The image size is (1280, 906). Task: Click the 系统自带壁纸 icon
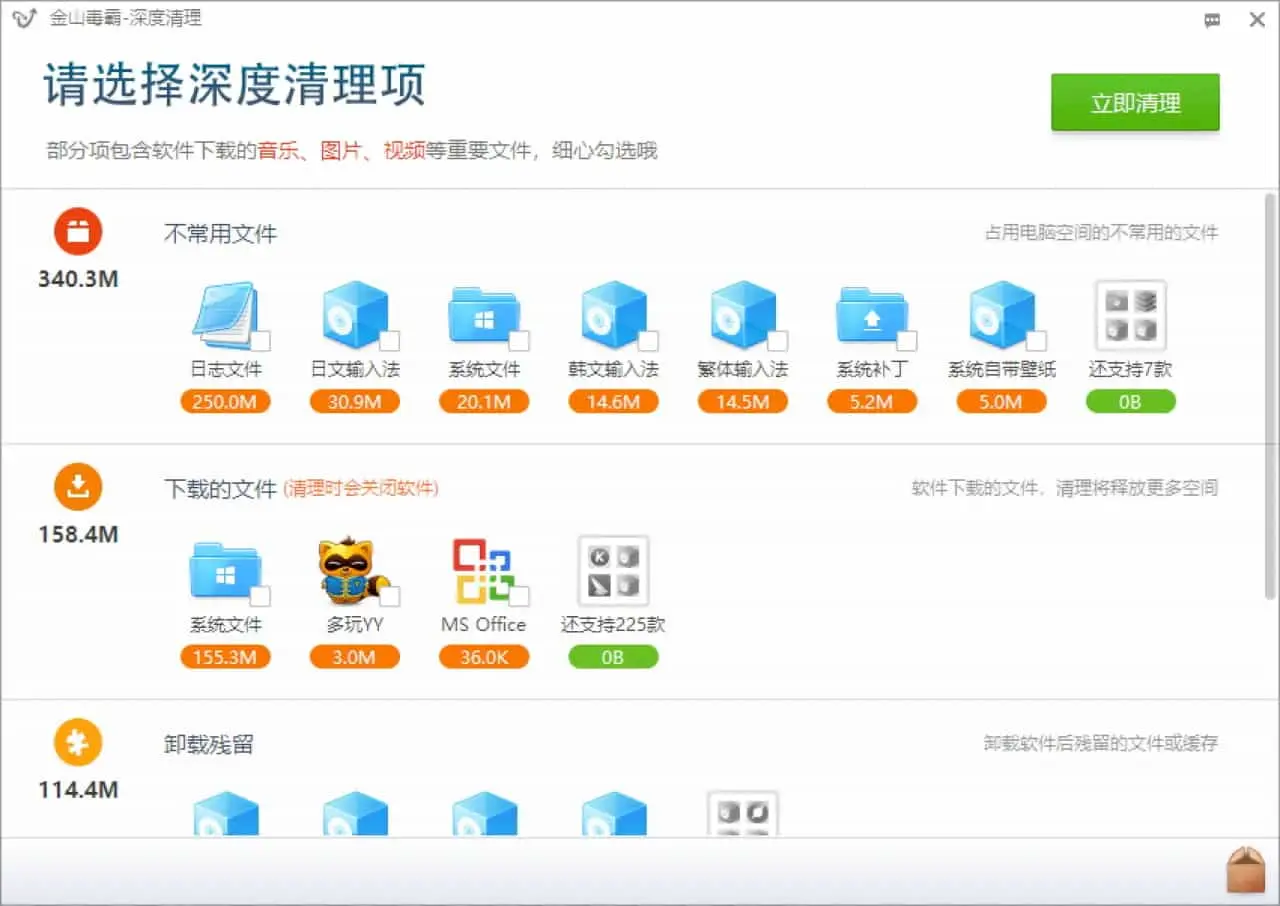click(1001, 315)
